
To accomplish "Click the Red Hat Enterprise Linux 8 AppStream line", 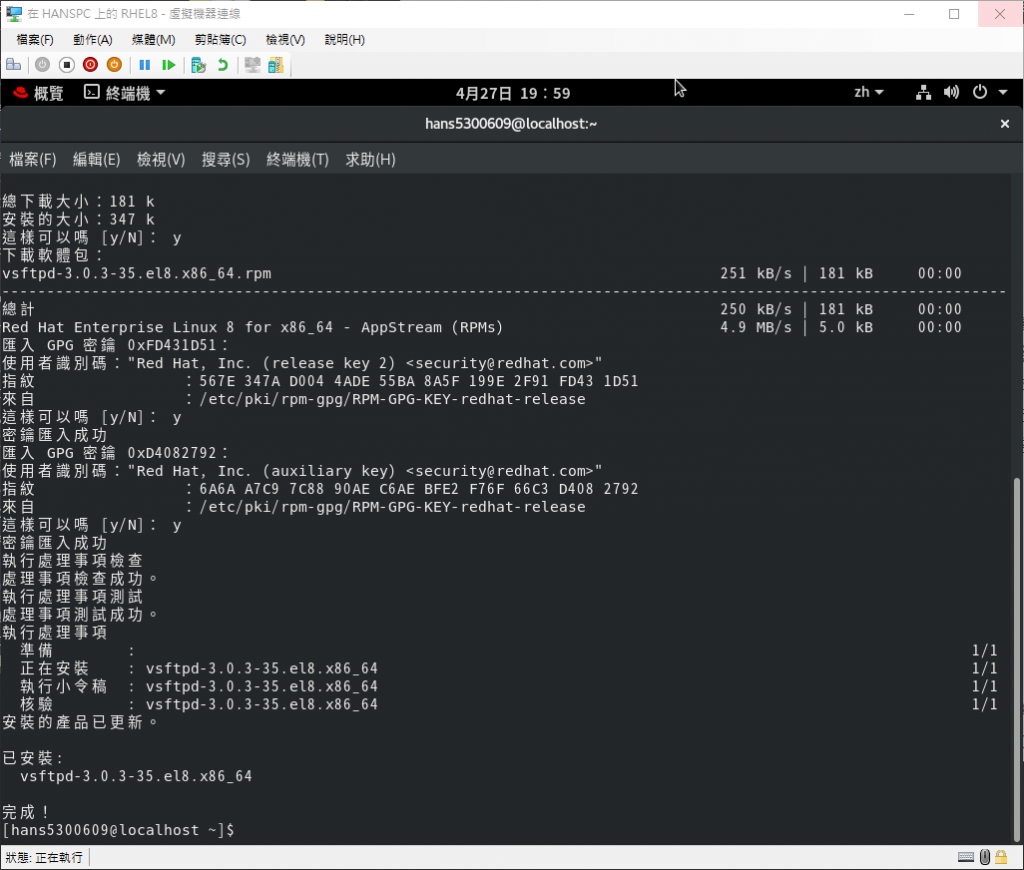I will coord(252,327).
